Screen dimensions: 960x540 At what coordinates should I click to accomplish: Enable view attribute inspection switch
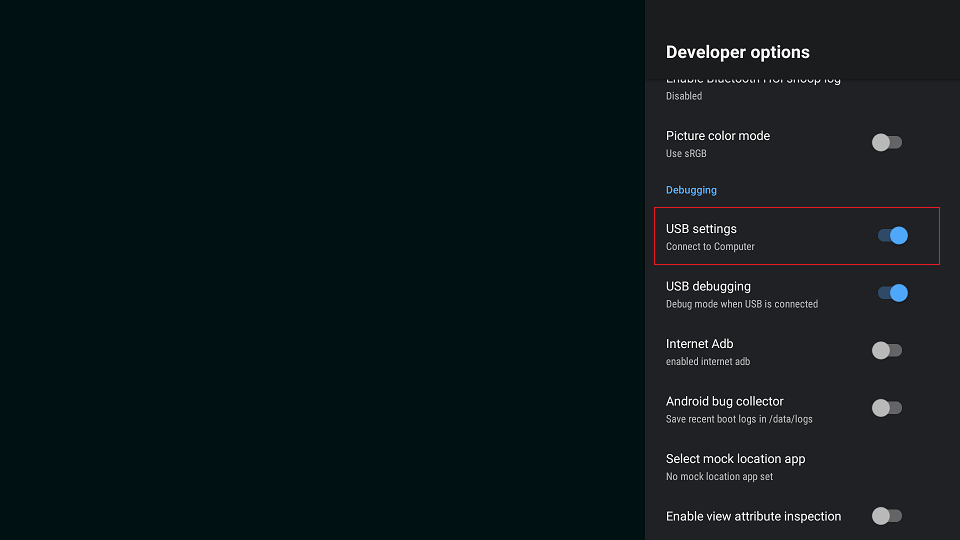pos(887,516)
